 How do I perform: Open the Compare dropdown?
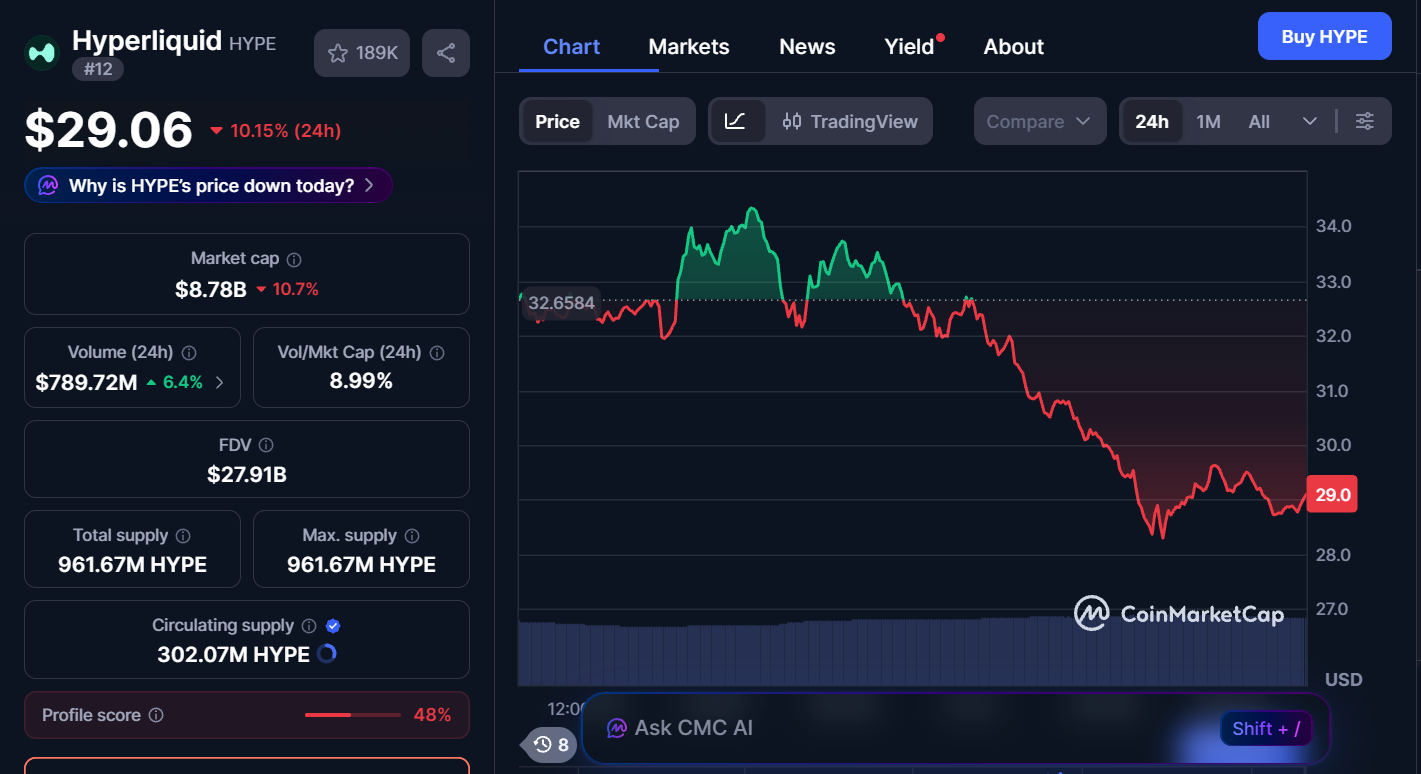coord(1039,121)
